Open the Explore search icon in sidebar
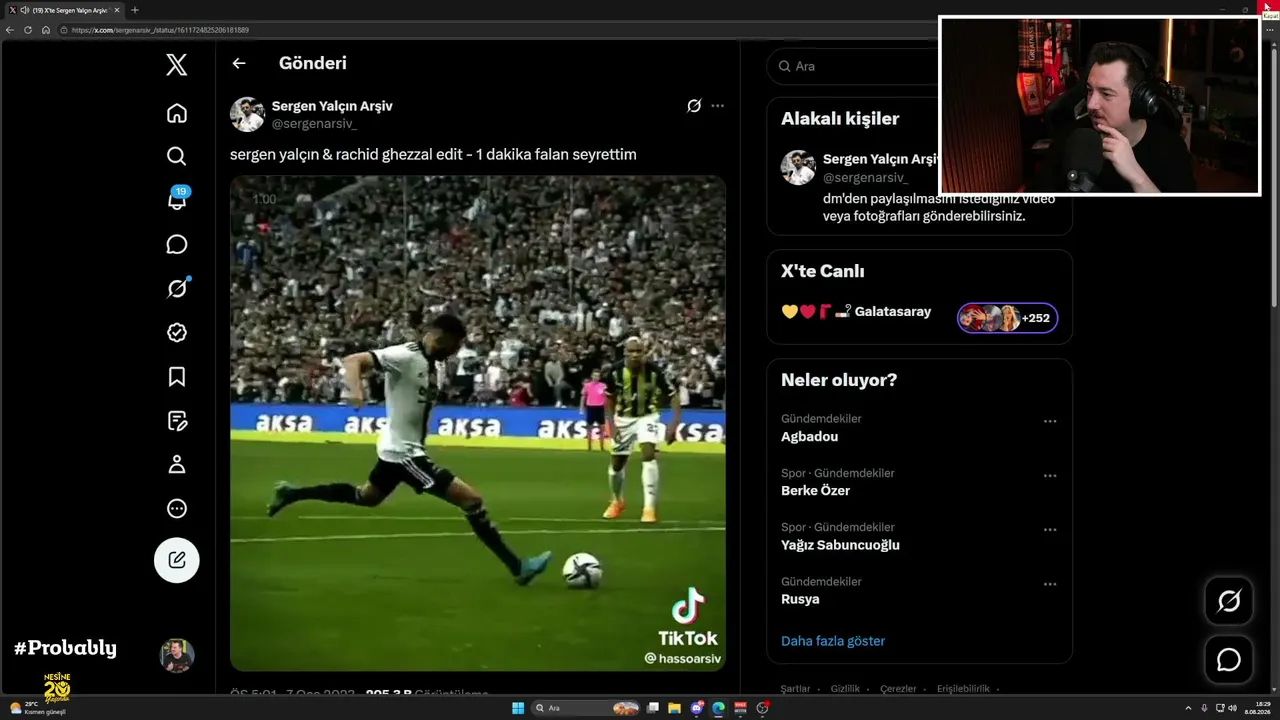This screenshot has height=720, width=1280. point(177,156)
